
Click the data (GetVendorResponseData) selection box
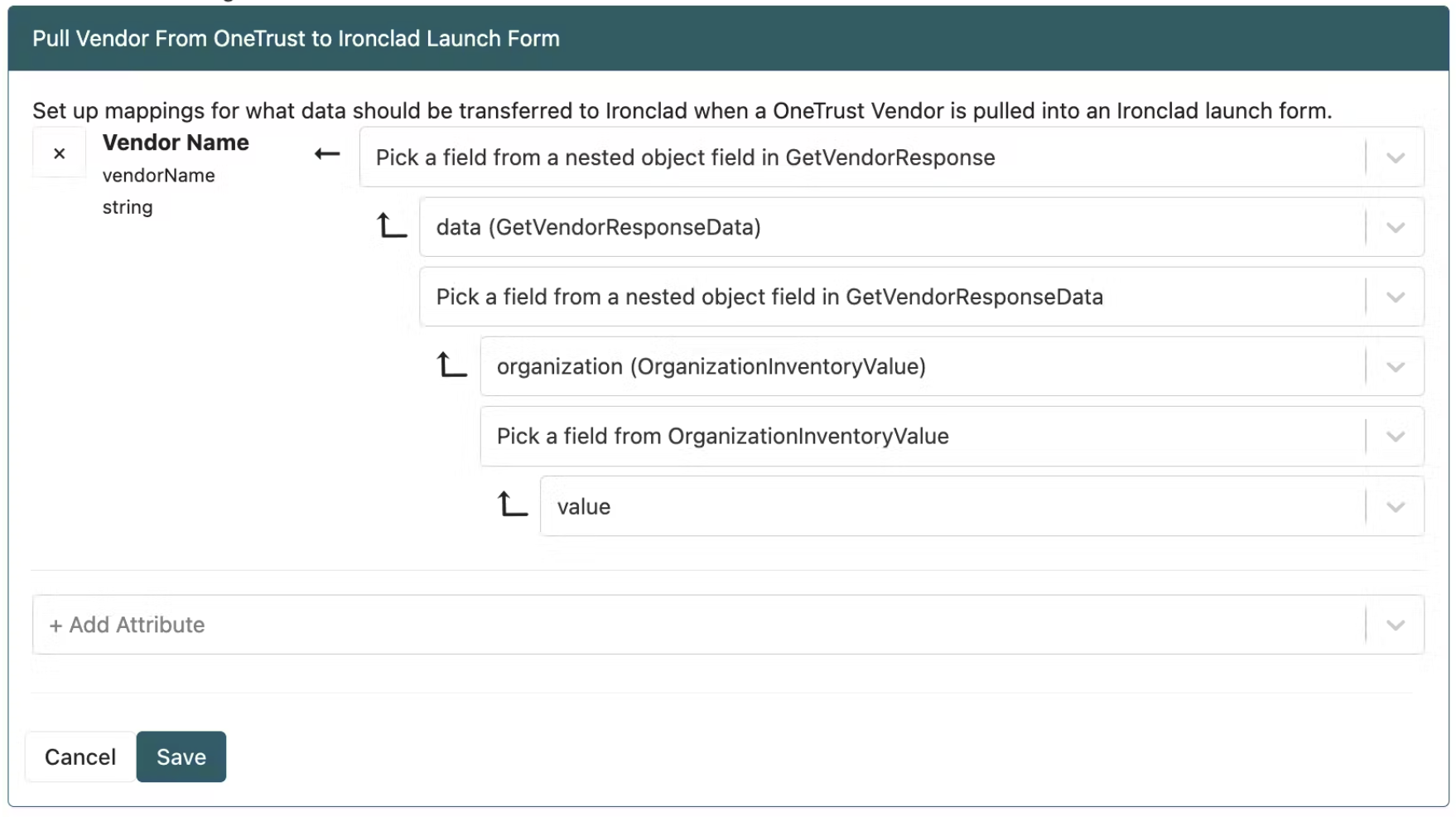[922, 227]
